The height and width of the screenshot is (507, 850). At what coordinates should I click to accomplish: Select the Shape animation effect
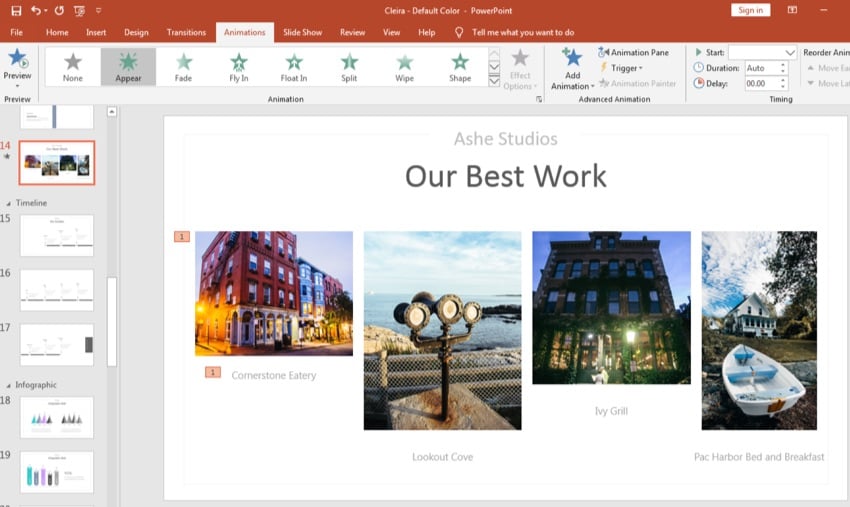point(459,66)
